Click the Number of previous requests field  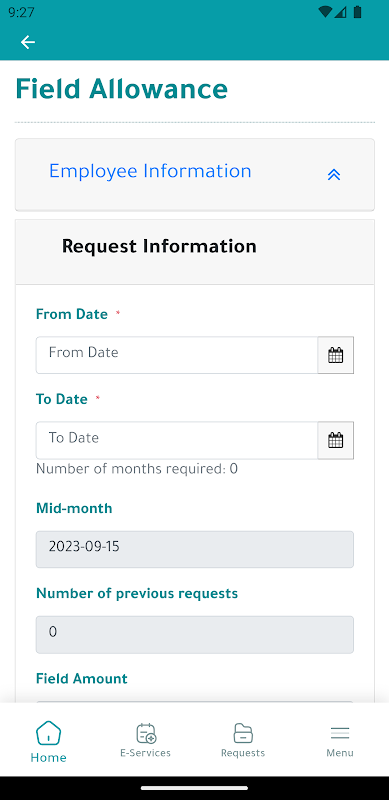[x=194, y=635]
